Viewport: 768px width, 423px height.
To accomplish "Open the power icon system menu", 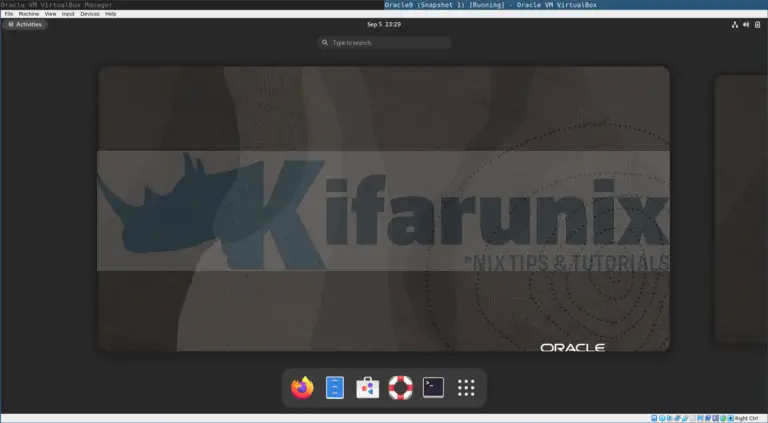I will (757, 23).
